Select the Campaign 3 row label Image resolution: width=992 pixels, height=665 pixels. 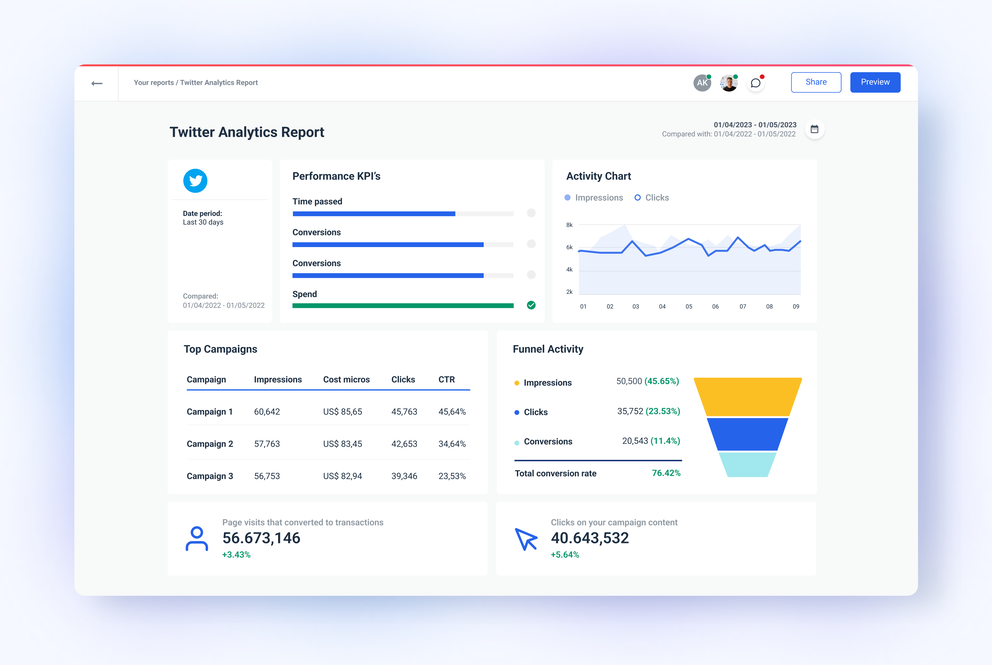[209, 476]
